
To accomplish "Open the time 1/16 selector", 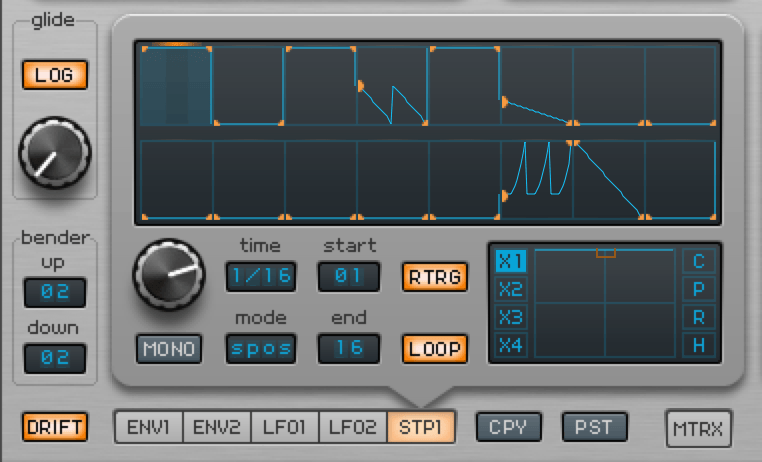I will 261,277.
